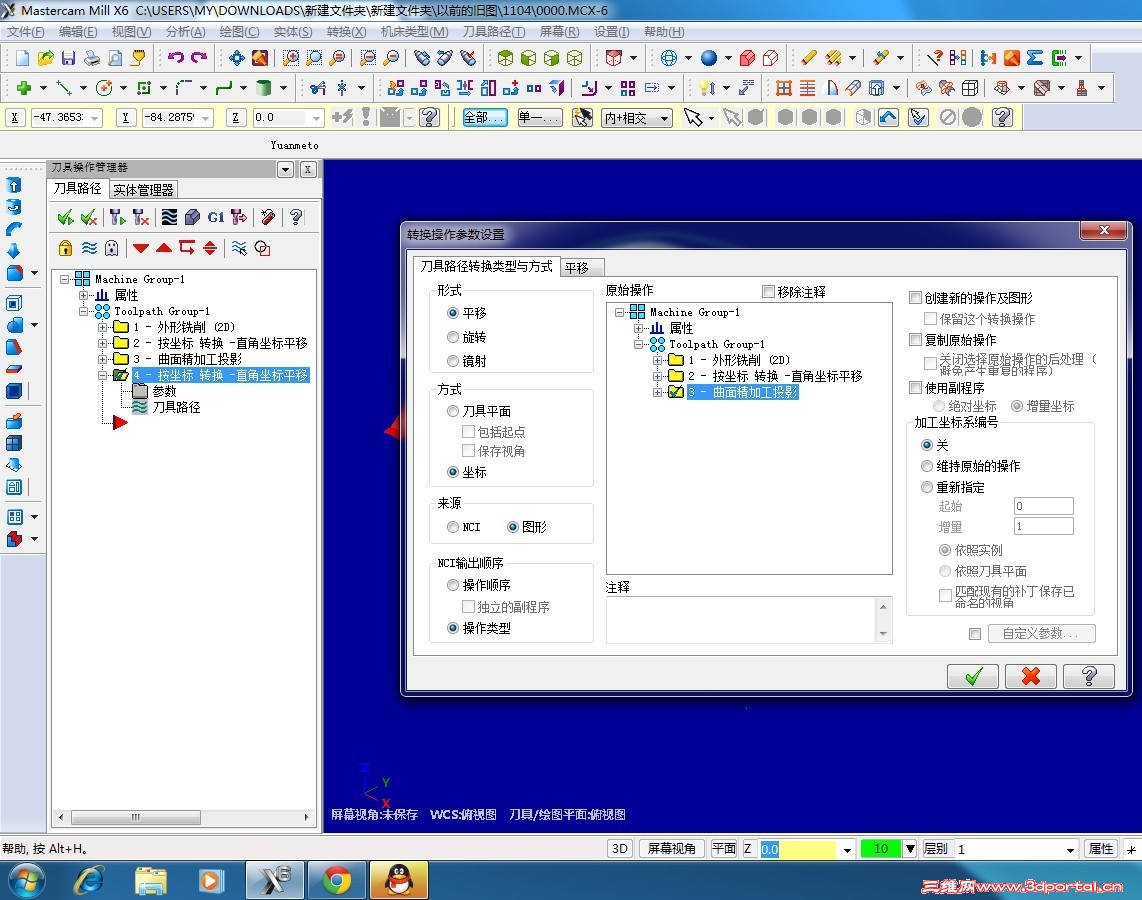
Task: Click the 屏幕视角 status bar button
Action: [672, 849]
